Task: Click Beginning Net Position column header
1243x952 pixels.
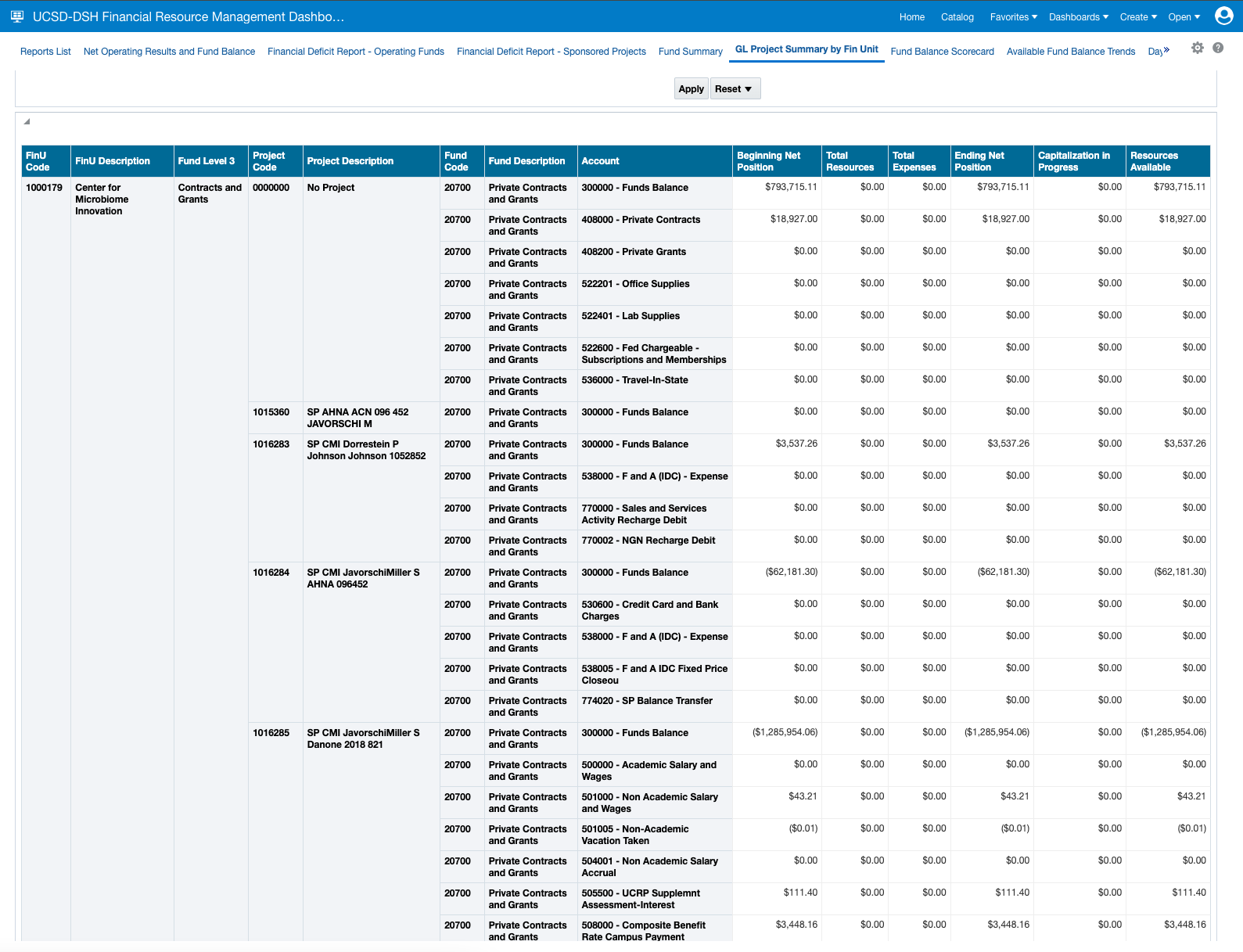Action: pyautogui.click(x=778, y=161)
